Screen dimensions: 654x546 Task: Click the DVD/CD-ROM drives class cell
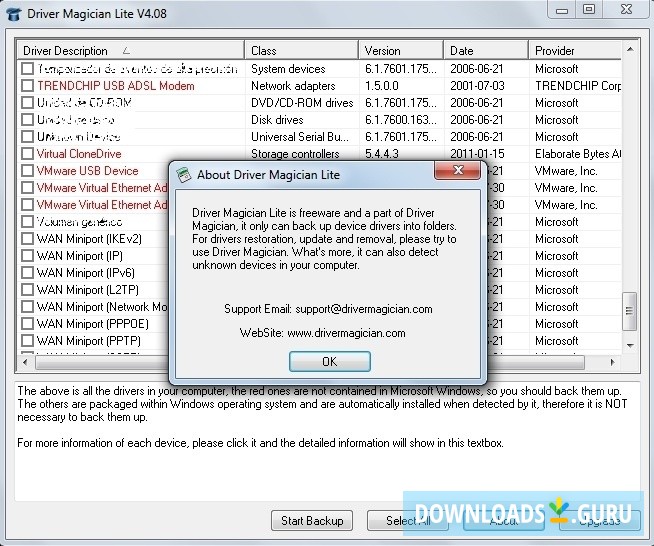(x=302, y=103)
